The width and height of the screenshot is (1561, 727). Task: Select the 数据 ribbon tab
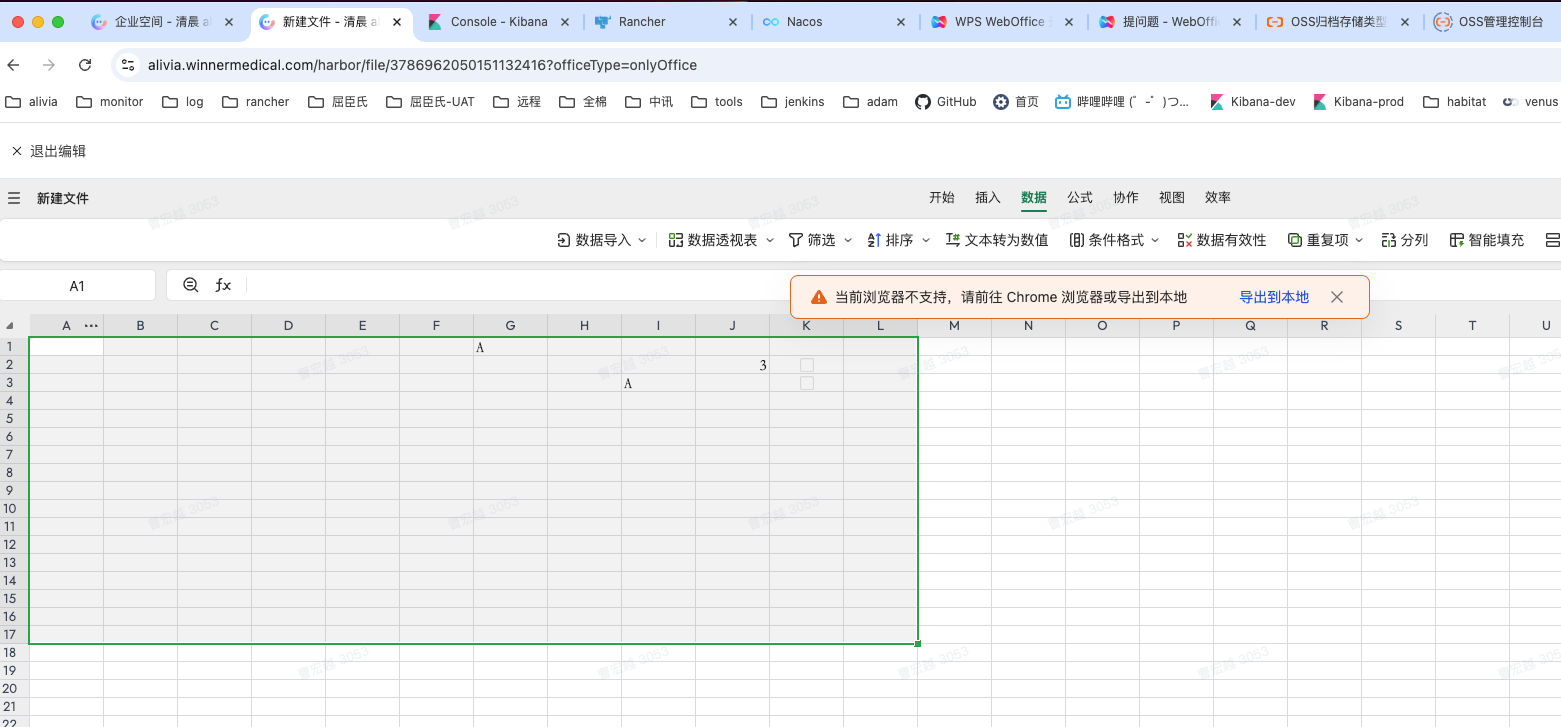click(x=1034, y=198)
